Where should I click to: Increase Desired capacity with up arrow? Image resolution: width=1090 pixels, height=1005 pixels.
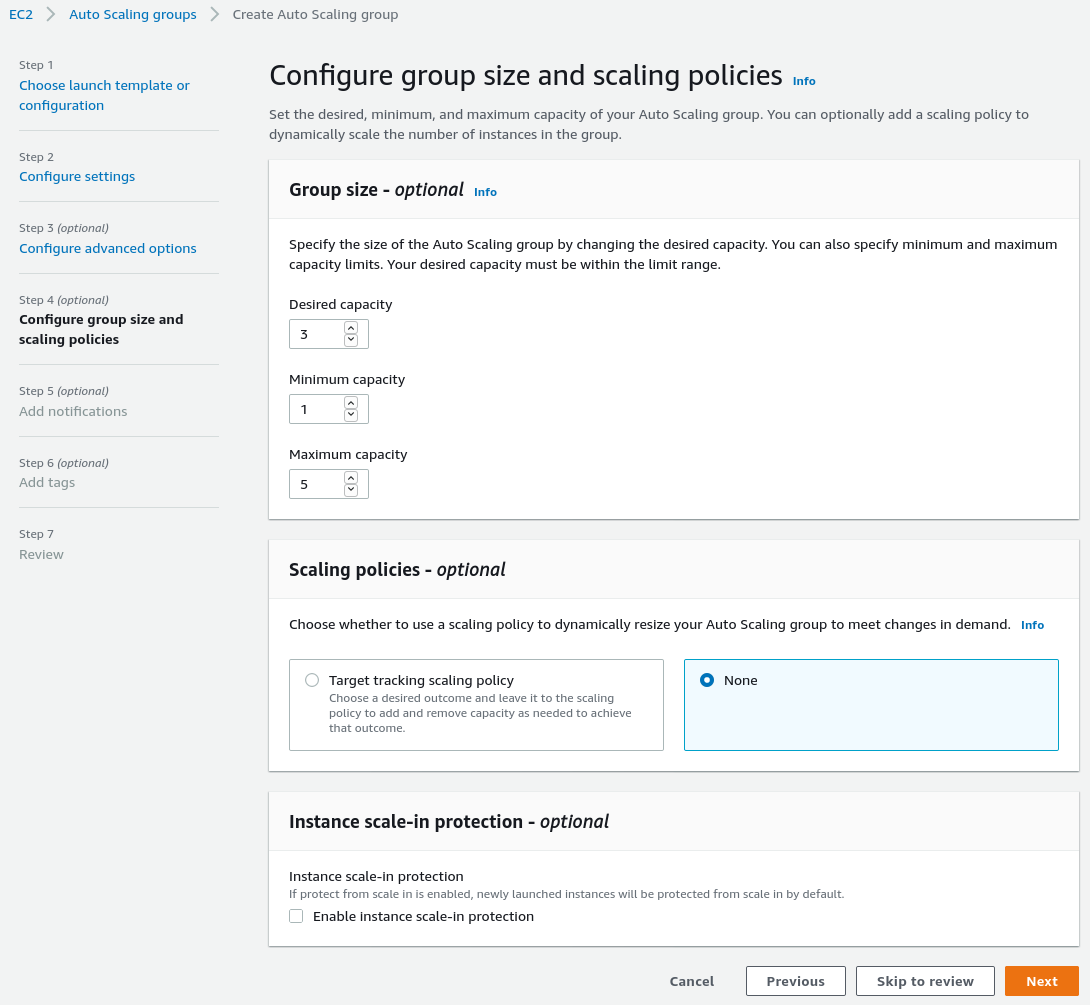[350, 328]
